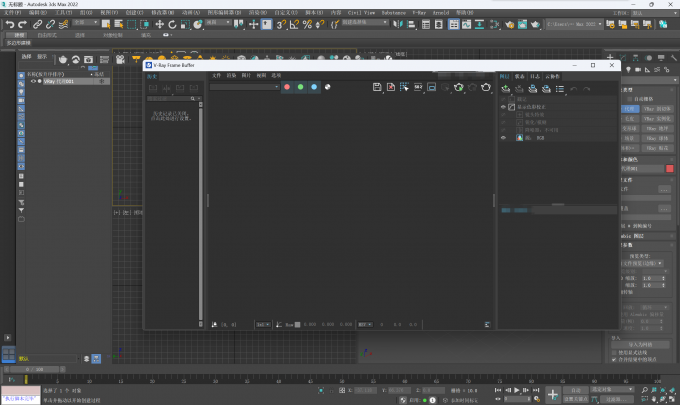
Task: Hide Source RGB layer eye icon
Action: pos(503,137)
